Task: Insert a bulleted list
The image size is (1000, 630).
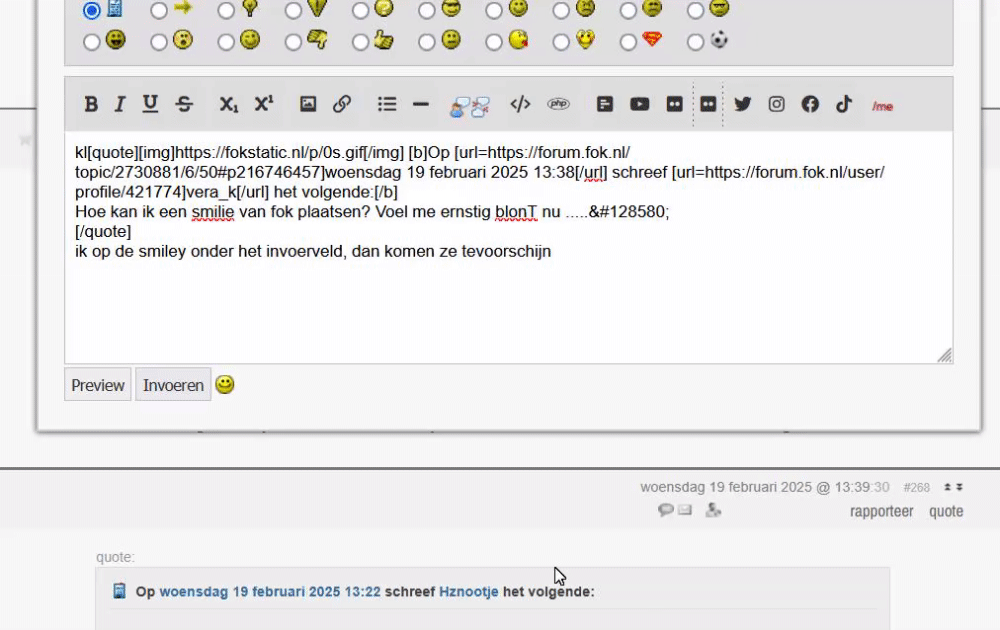Action: pyautogui.click(x=386, y=104)
